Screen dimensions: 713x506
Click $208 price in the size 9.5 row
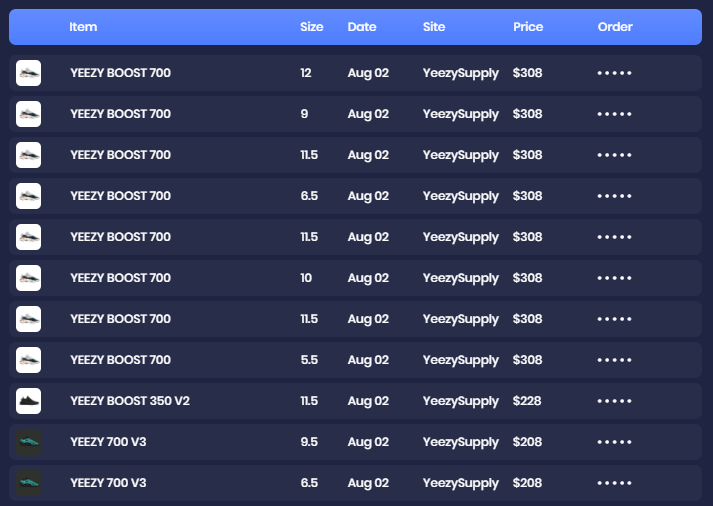[527, 442]
